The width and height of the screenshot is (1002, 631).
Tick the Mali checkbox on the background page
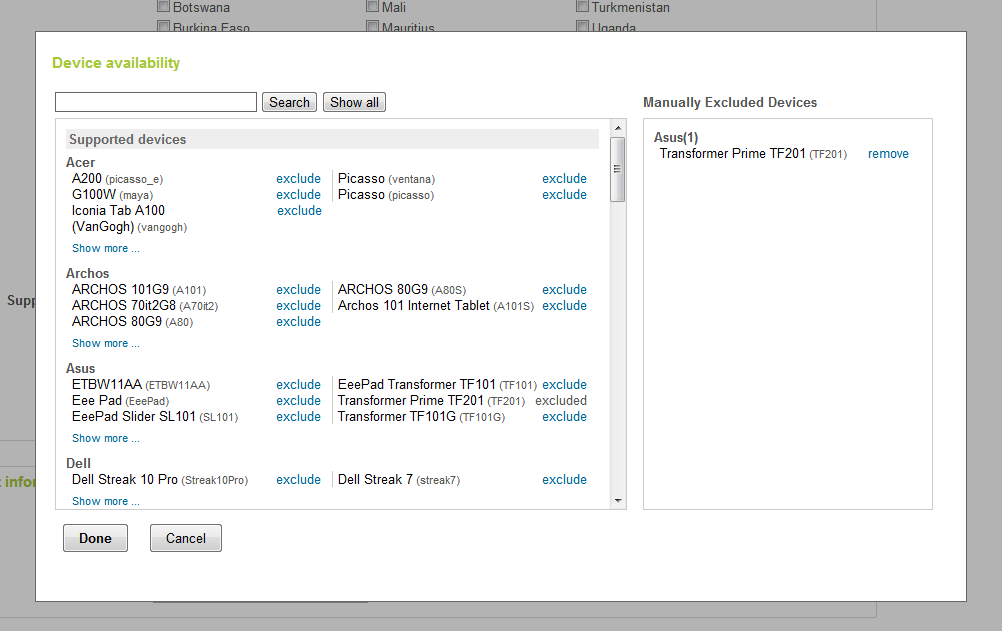pyautogui.click(x=373, y=6)
